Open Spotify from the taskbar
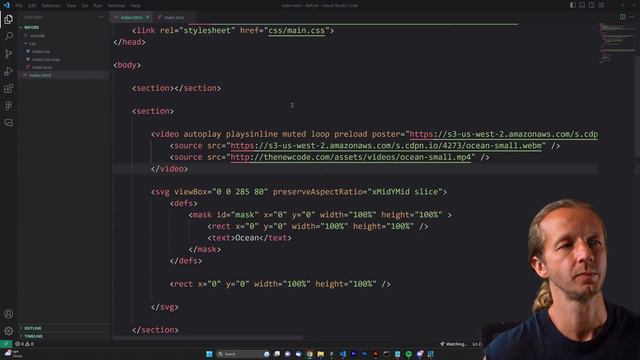 (x=409, y=354)
